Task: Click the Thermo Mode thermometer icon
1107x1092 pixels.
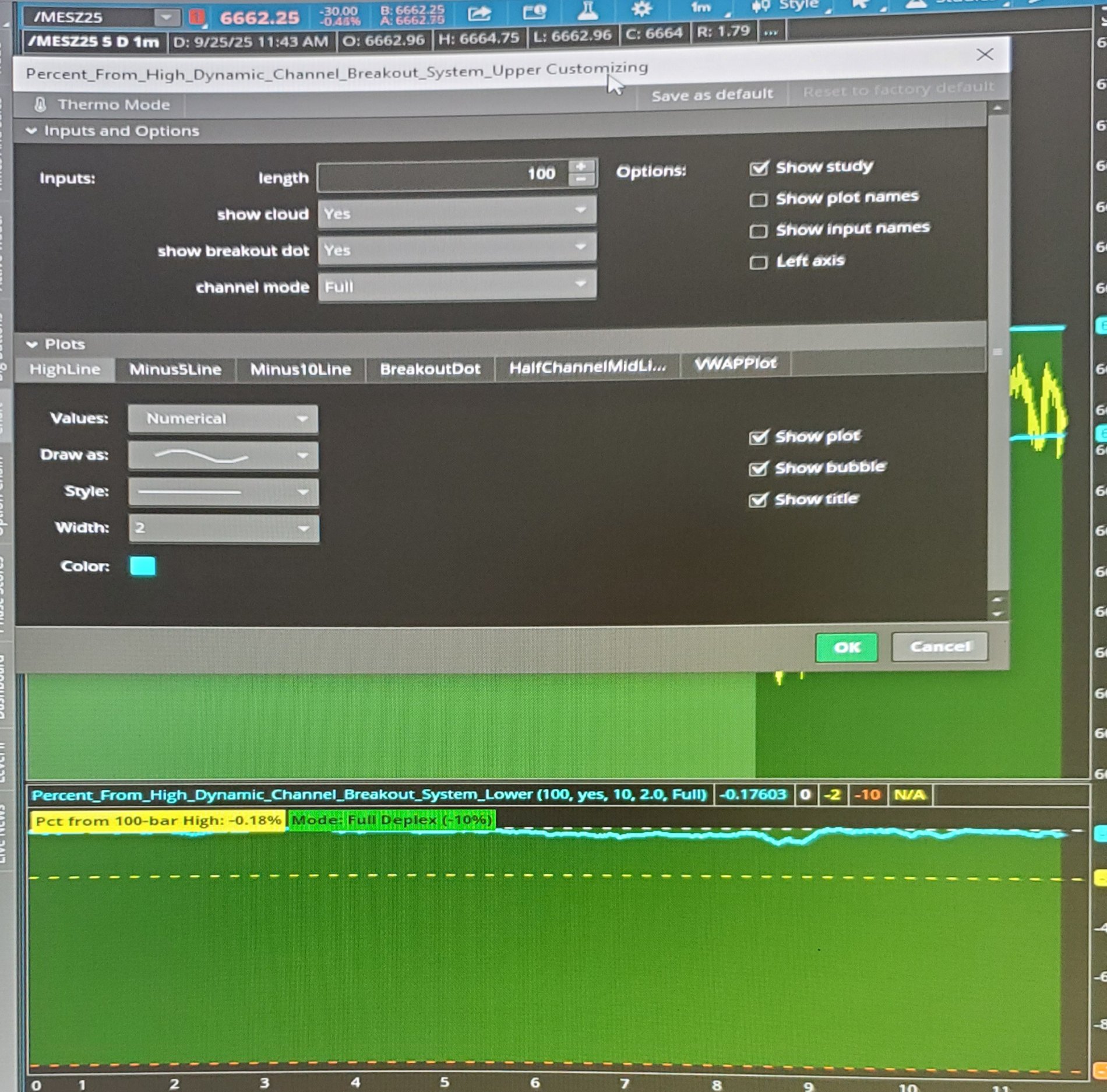Action: click(40, 105)
